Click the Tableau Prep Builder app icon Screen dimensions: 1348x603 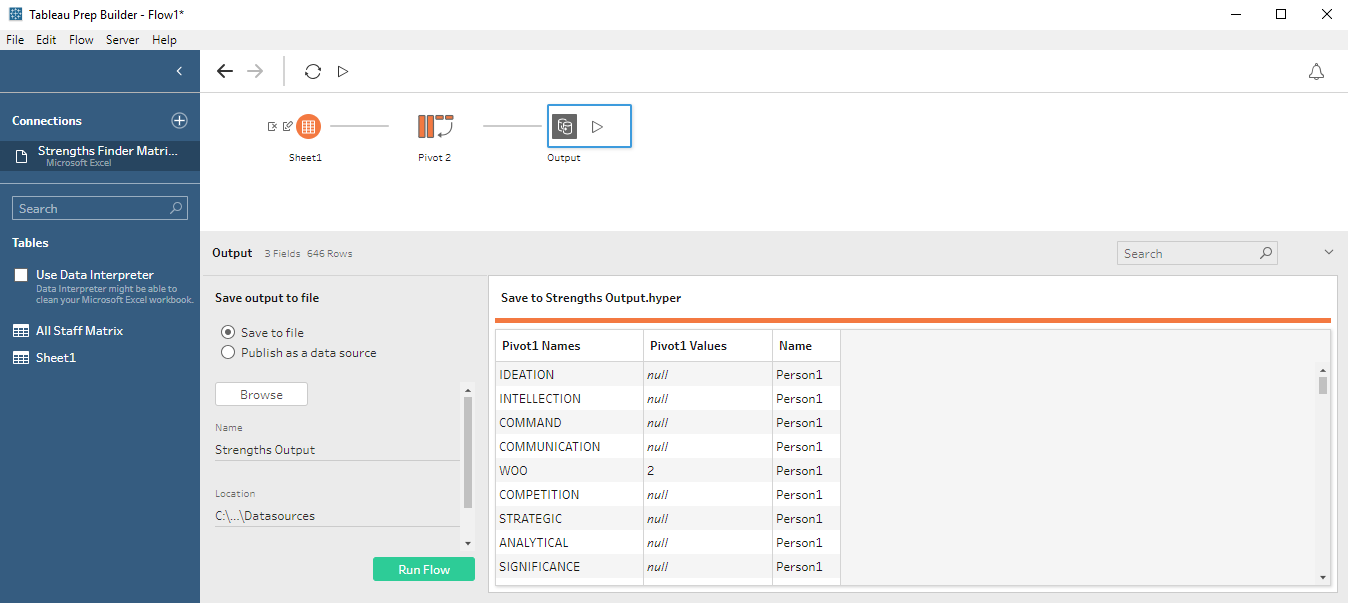point(15,14)
